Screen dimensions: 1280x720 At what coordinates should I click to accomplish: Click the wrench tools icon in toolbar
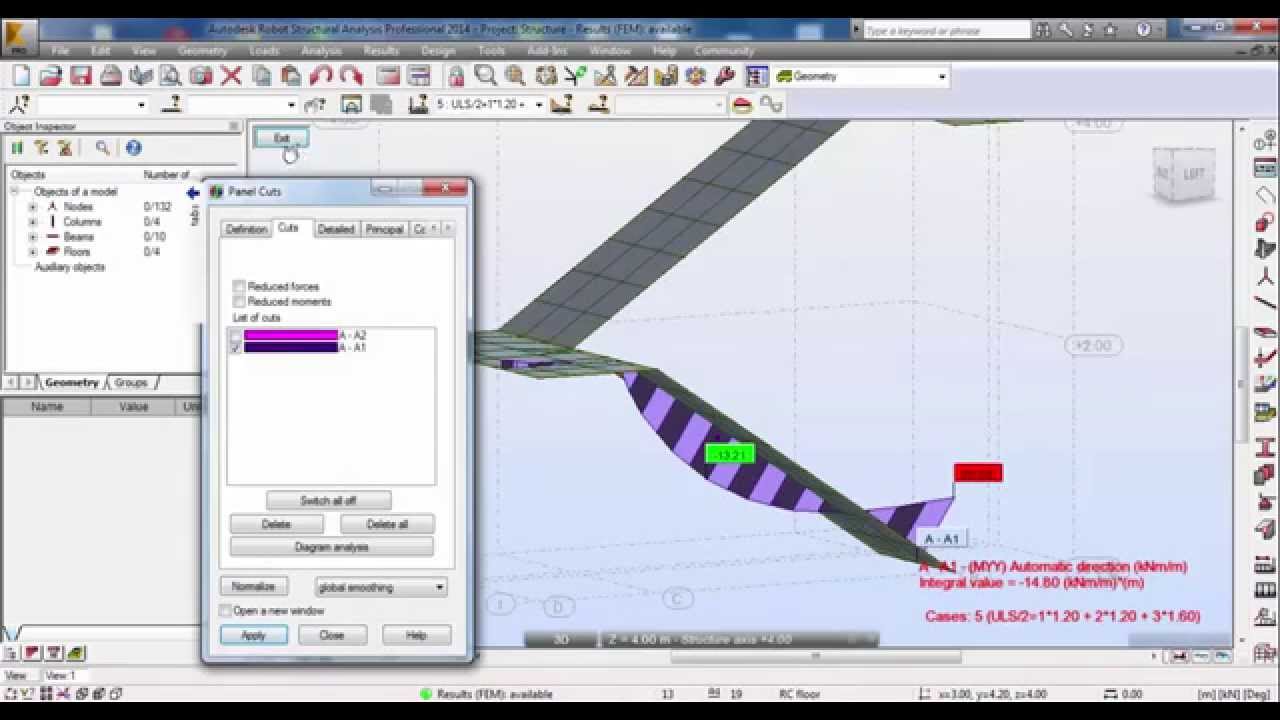pos(726,76)
